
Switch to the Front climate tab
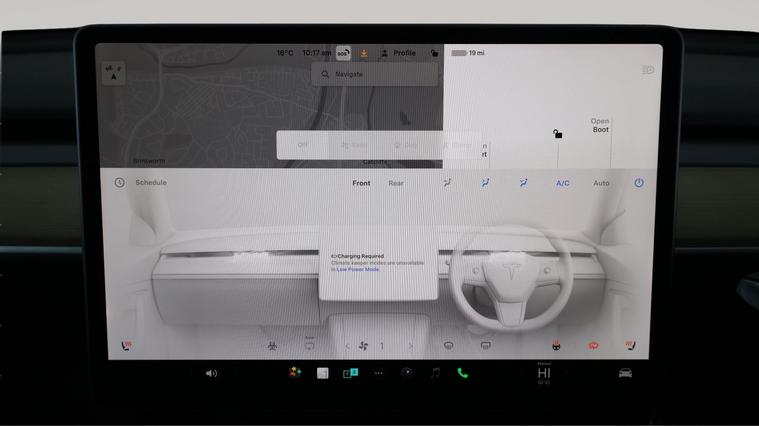[x=361, y=183]
